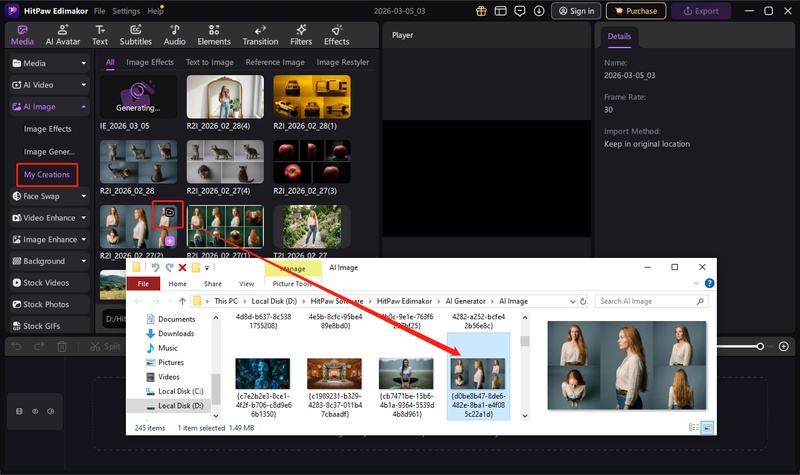The image size is (800, 475).
Task: Switch to the Text to Image tab
Action: (209, 62)
